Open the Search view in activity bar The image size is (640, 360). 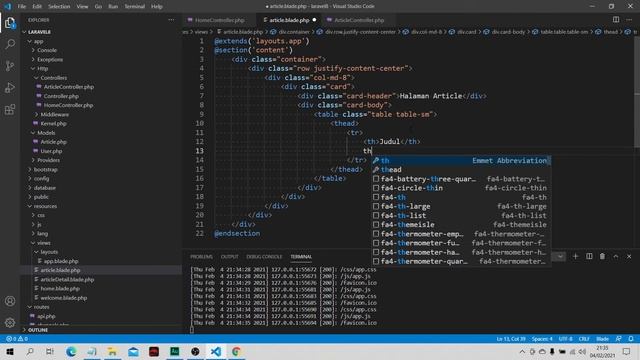pyautogui.click(x=10, y=44)
